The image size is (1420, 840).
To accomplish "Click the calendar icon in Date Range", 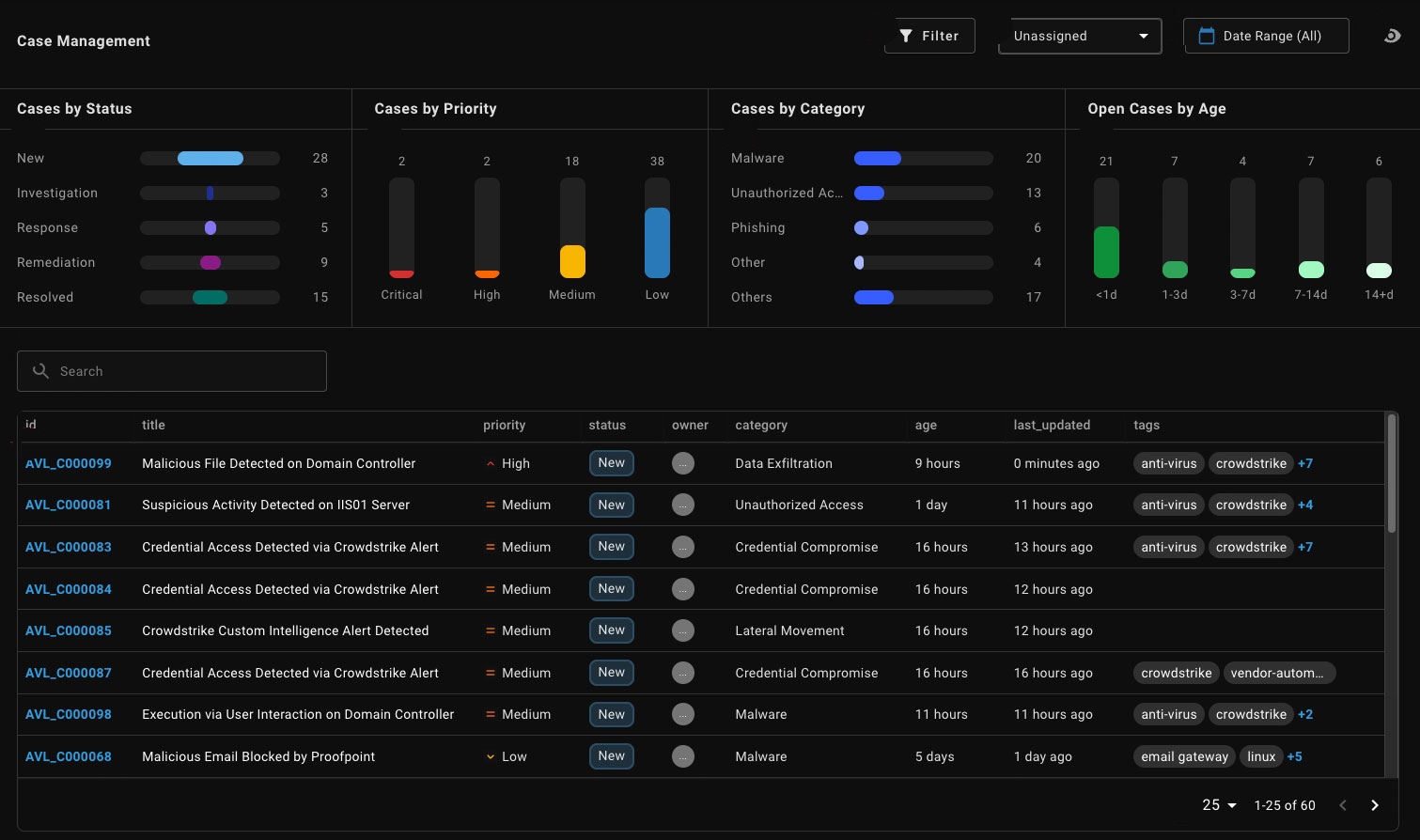I will click(1207, 36).
